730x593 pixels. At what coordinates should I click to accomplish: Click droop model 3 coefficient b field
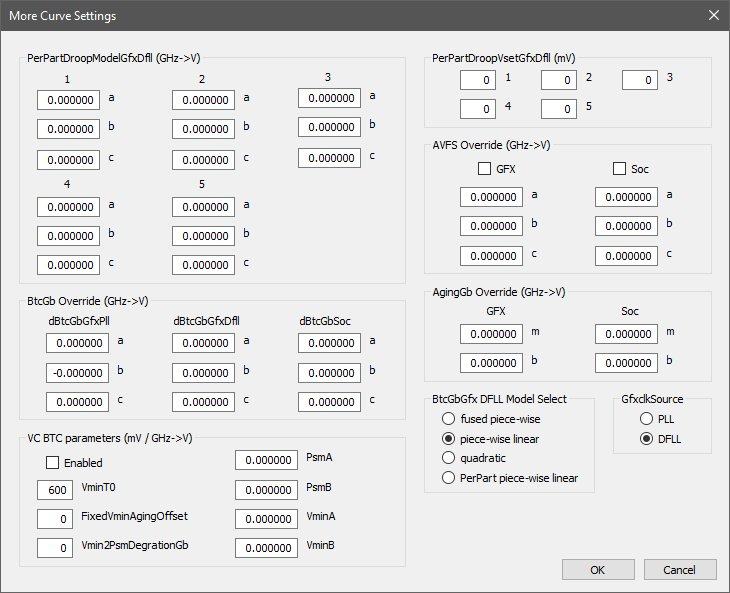point(330,127)
